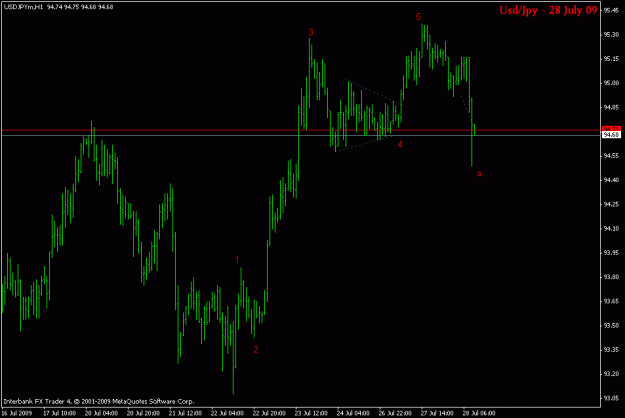Image resolution: width=625 pixels, height=418 pixels.
Task: Click the 93.65 price axis label
Action: 611,301
